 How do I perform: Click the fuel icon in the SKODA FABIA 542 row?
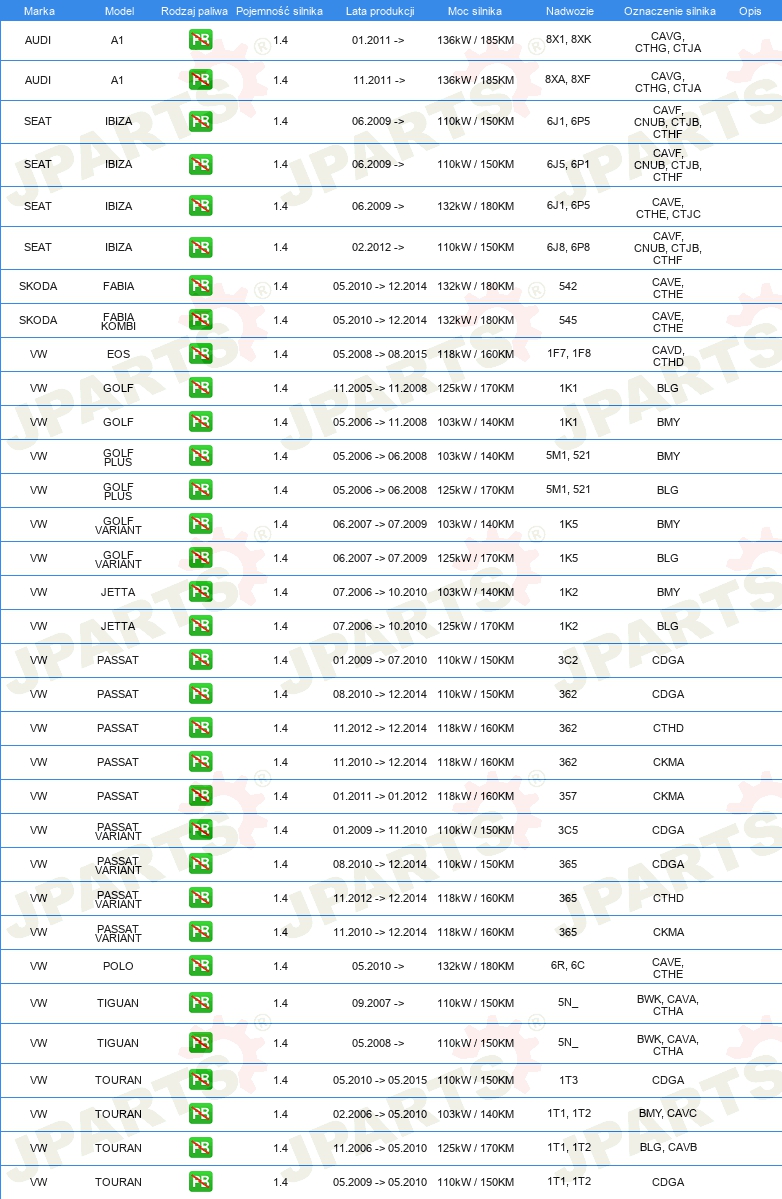[200, 286]
